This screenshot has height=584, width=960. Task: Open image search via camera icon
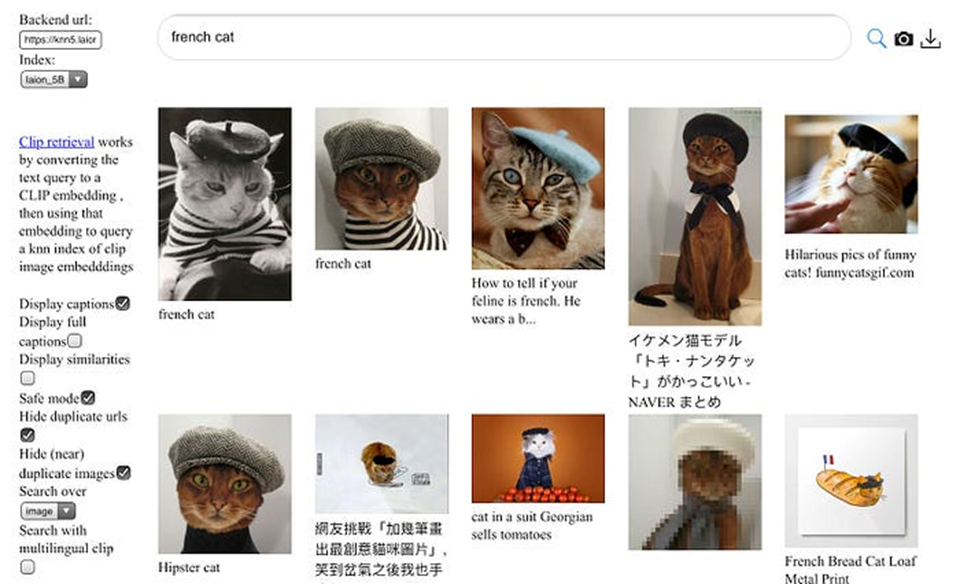(x=904, y=39)
